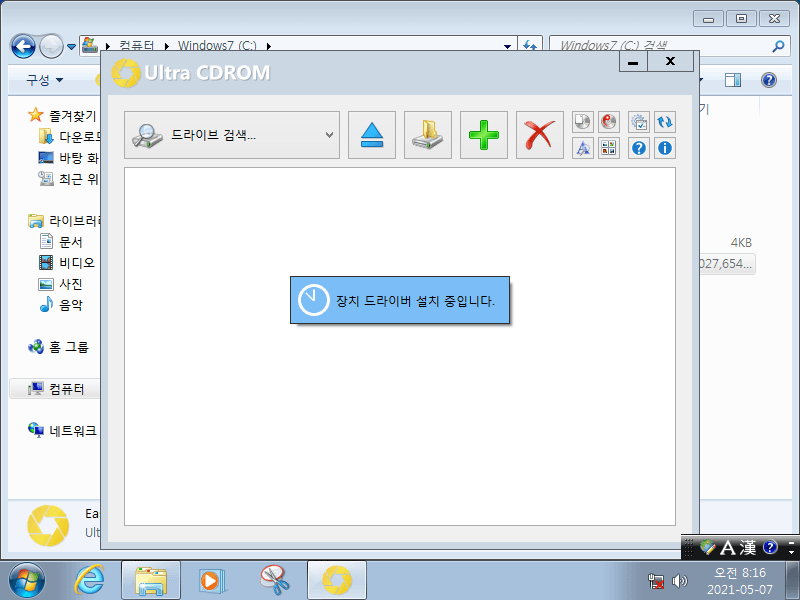The width and height of the screenshot is (800, 600).
Task: Select 최근 위치 in the navigation pane
Action: (x=68, y=179)
